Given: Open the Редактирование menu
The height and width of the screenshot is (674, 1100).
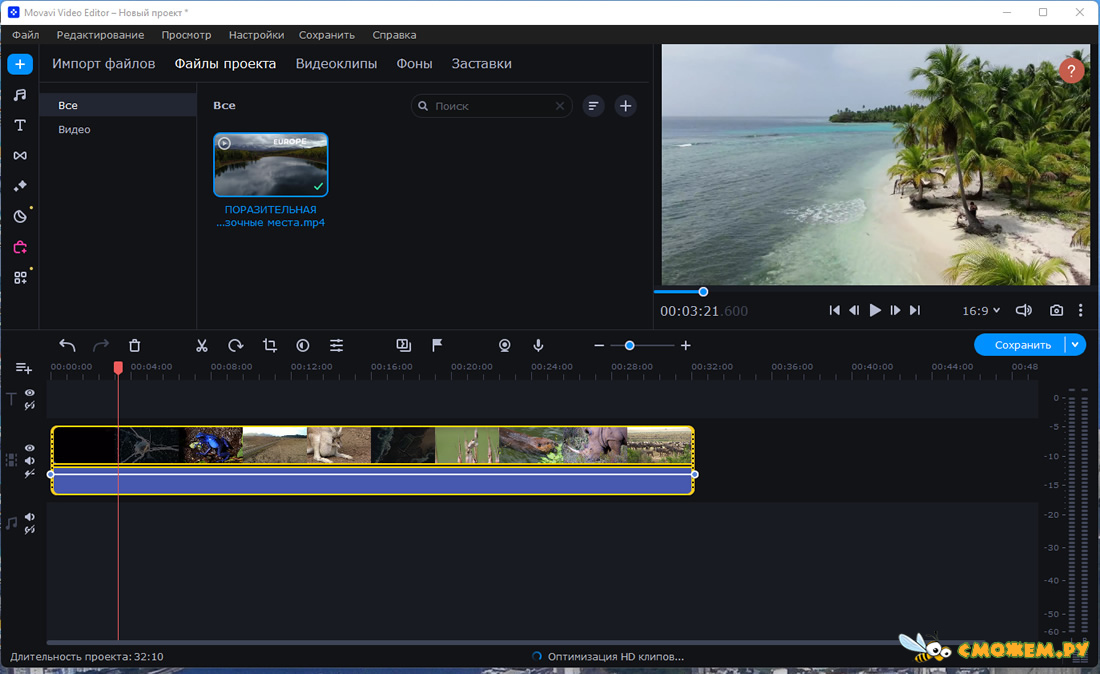Looking at the screenshot, I should [x=100, y=35].
